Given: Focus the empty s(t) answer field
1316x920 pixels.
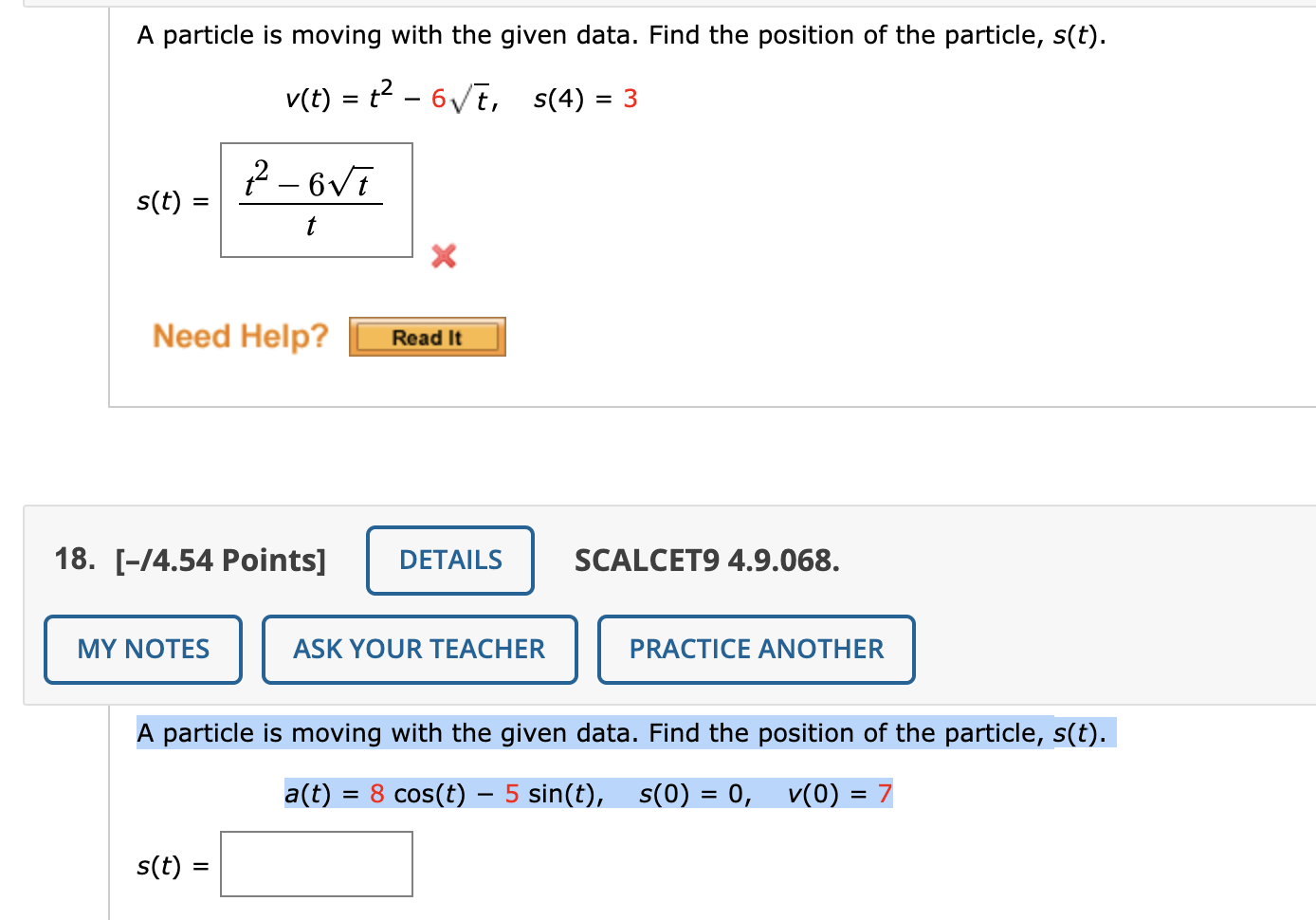Looking at the screenshot, I should [317, 864].
